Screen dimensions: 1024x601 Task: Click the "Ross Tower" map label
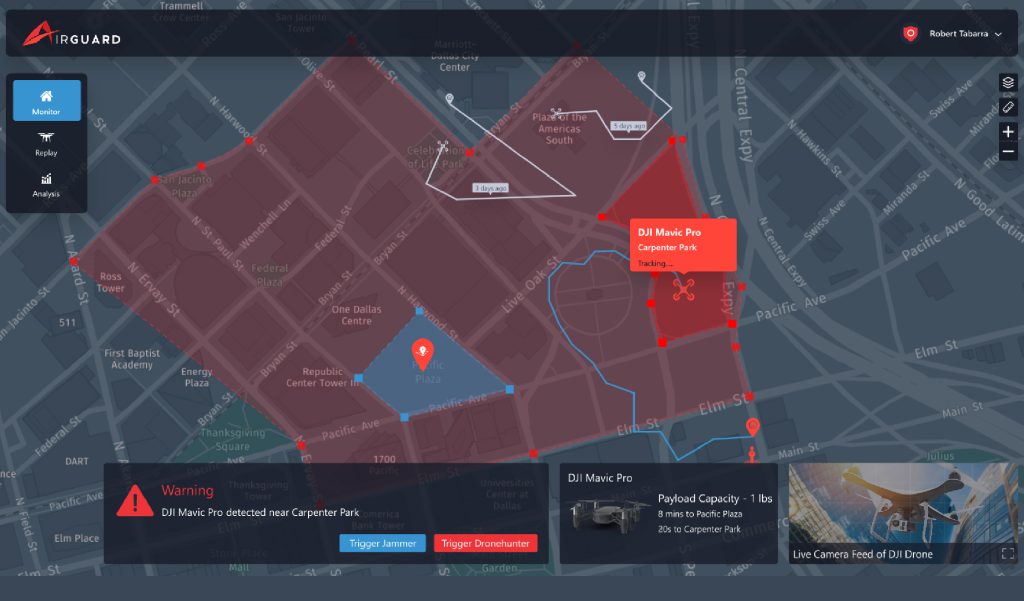(110, 282)
